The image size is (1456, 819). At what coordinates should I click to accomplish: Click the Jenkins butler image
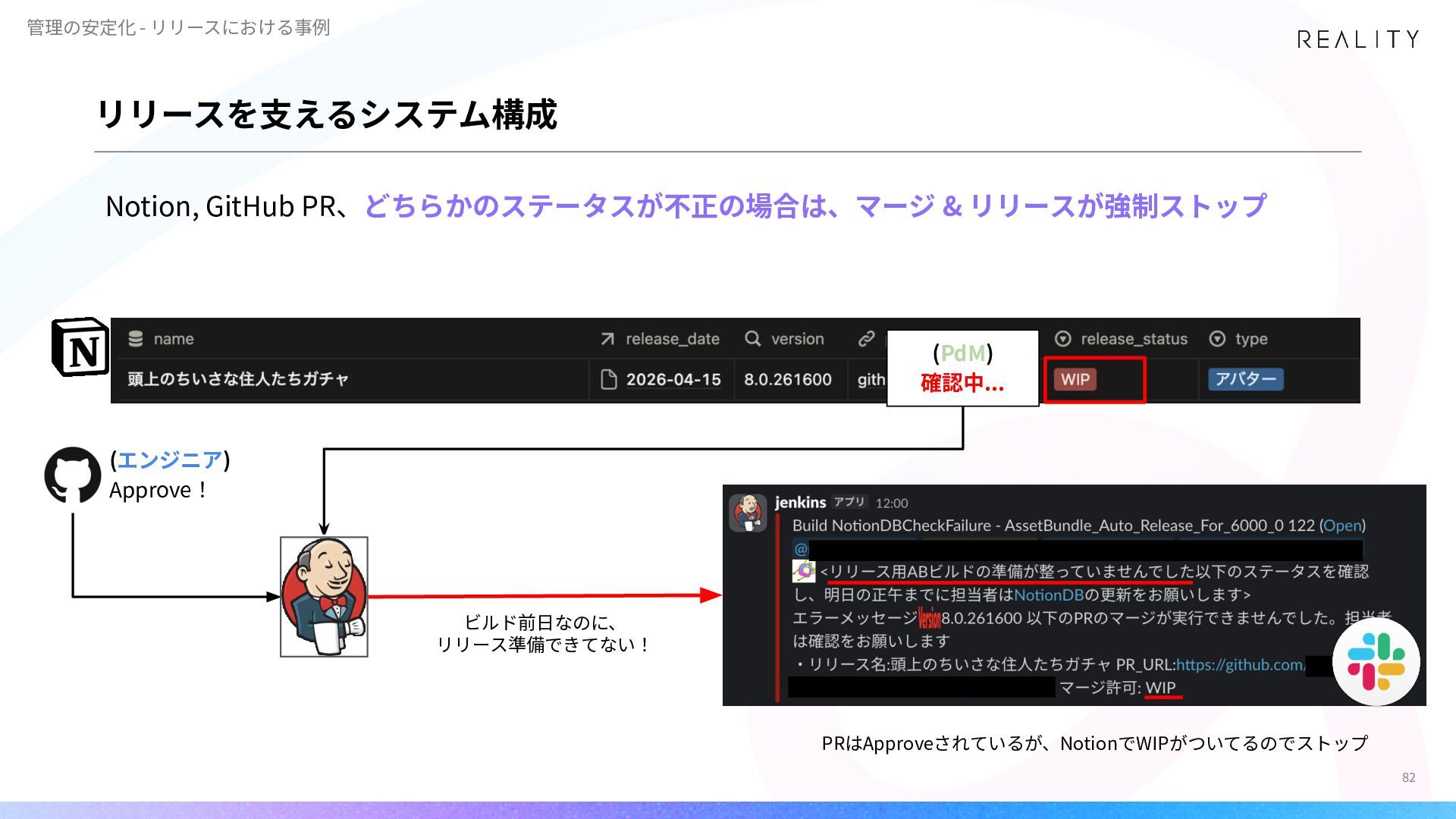(324, 597)
